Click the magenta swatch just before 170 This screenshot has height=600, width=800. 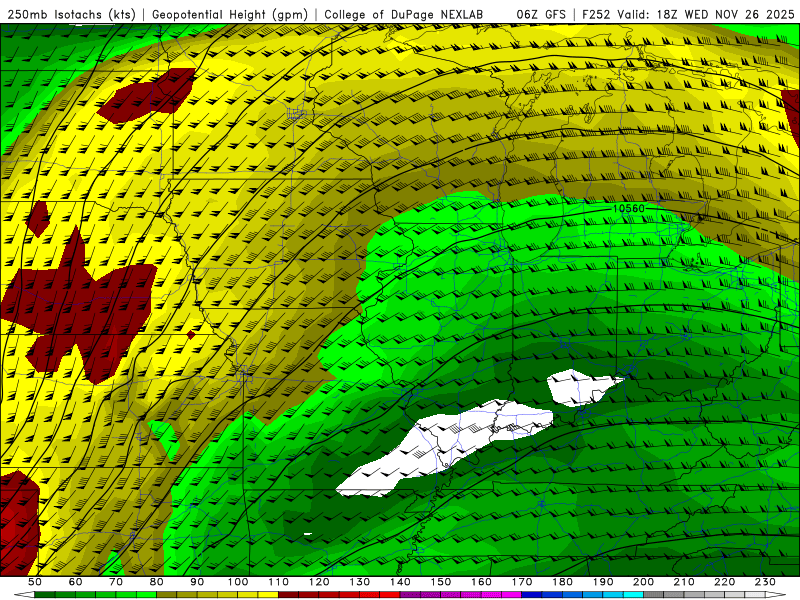pyautogui.click(x=512, y=595)
